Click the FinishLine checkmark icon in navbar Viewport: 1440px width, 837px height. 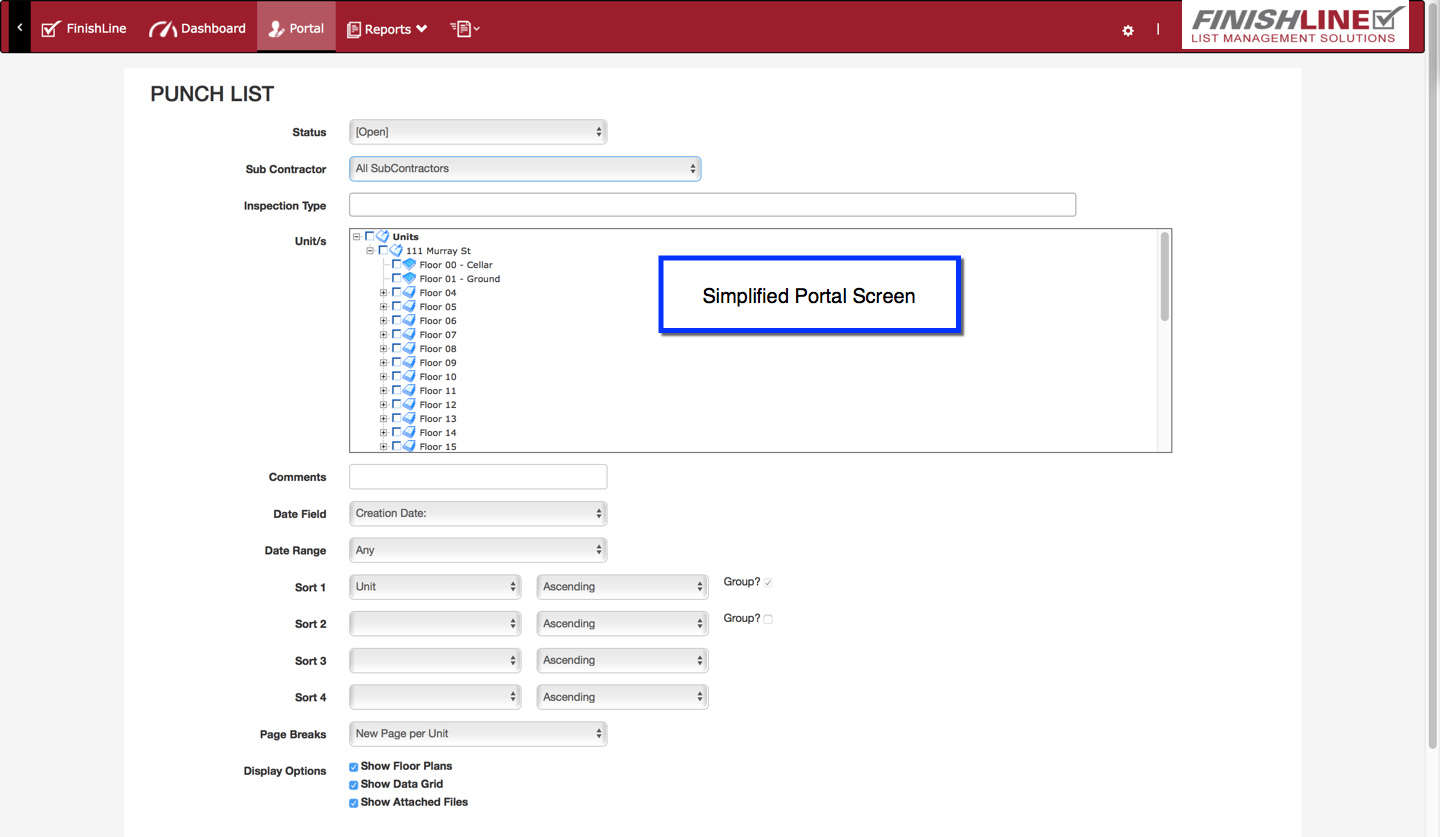tap(51, 29)
